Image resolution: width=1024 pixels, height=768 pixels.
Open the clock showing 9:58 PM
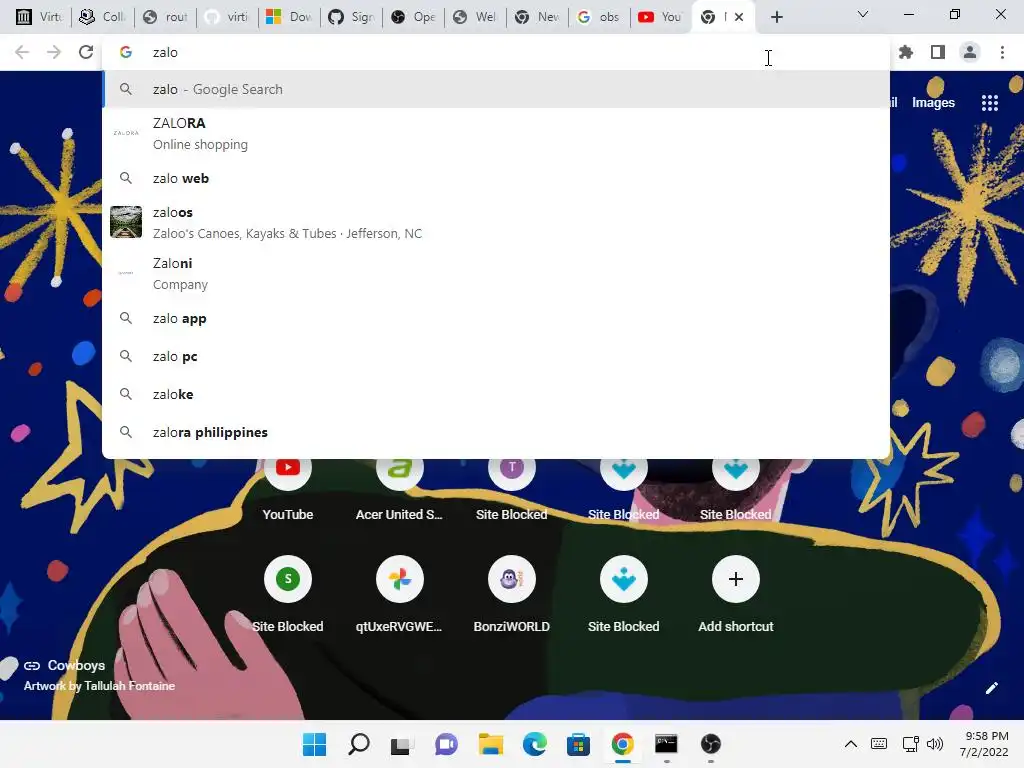(x=984, y=744)
